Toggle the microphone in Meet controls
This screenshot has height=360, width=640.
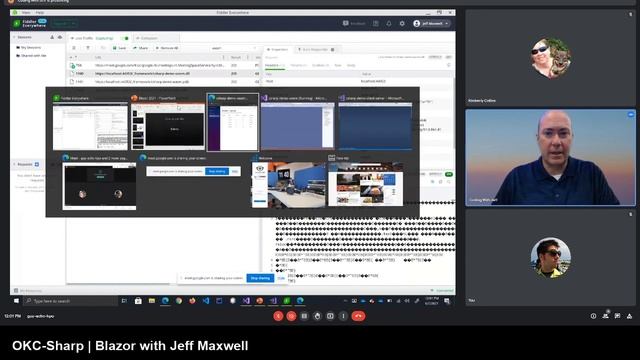(x=278, y=316)
